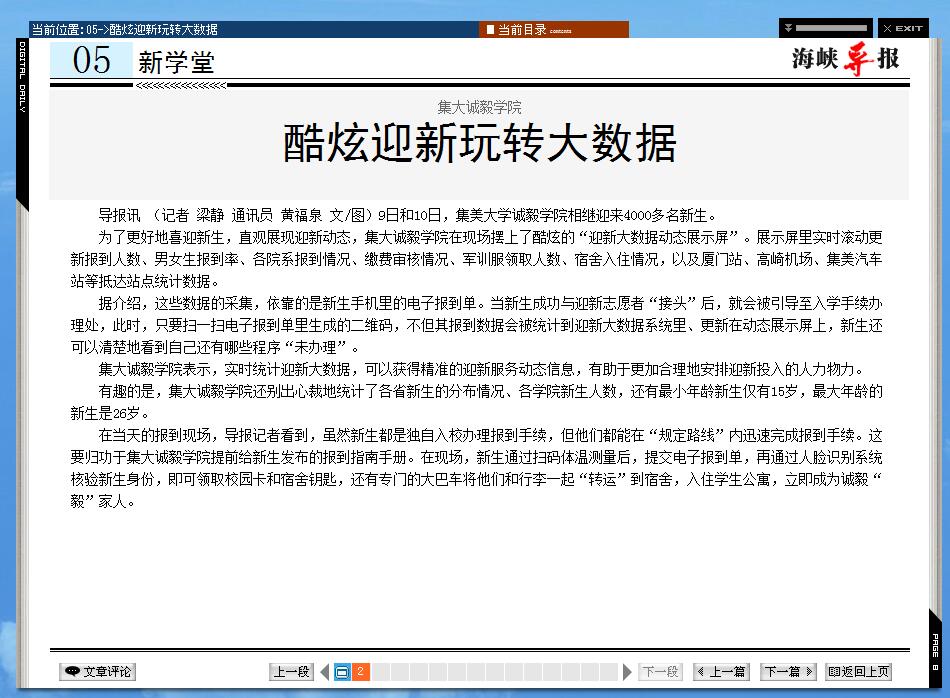Open previous article 上一篇
This screenshot has height=698, width=950.
pyautogui.click(x=722, y=672)
